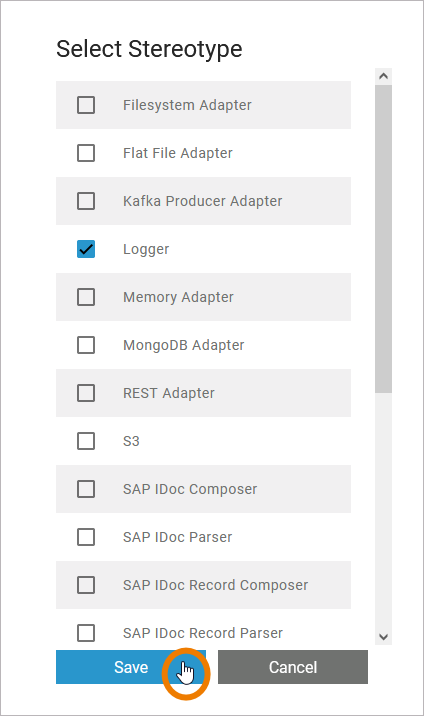
Task: Click the Save button
Action: point(131,667)
